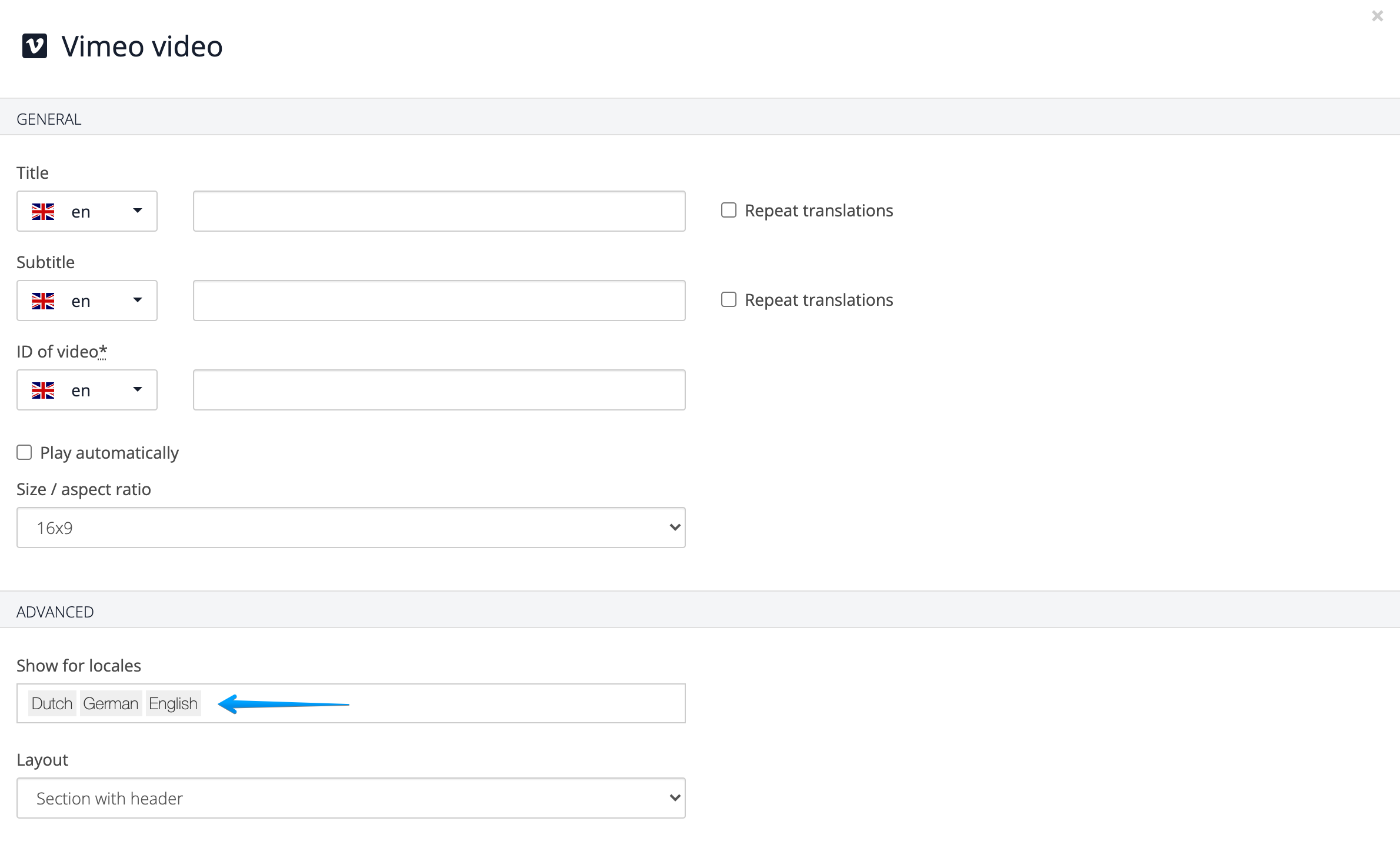
Task: Toggle Play automatically checkbox
Action: pyautogui.click(x=24, y=452)
